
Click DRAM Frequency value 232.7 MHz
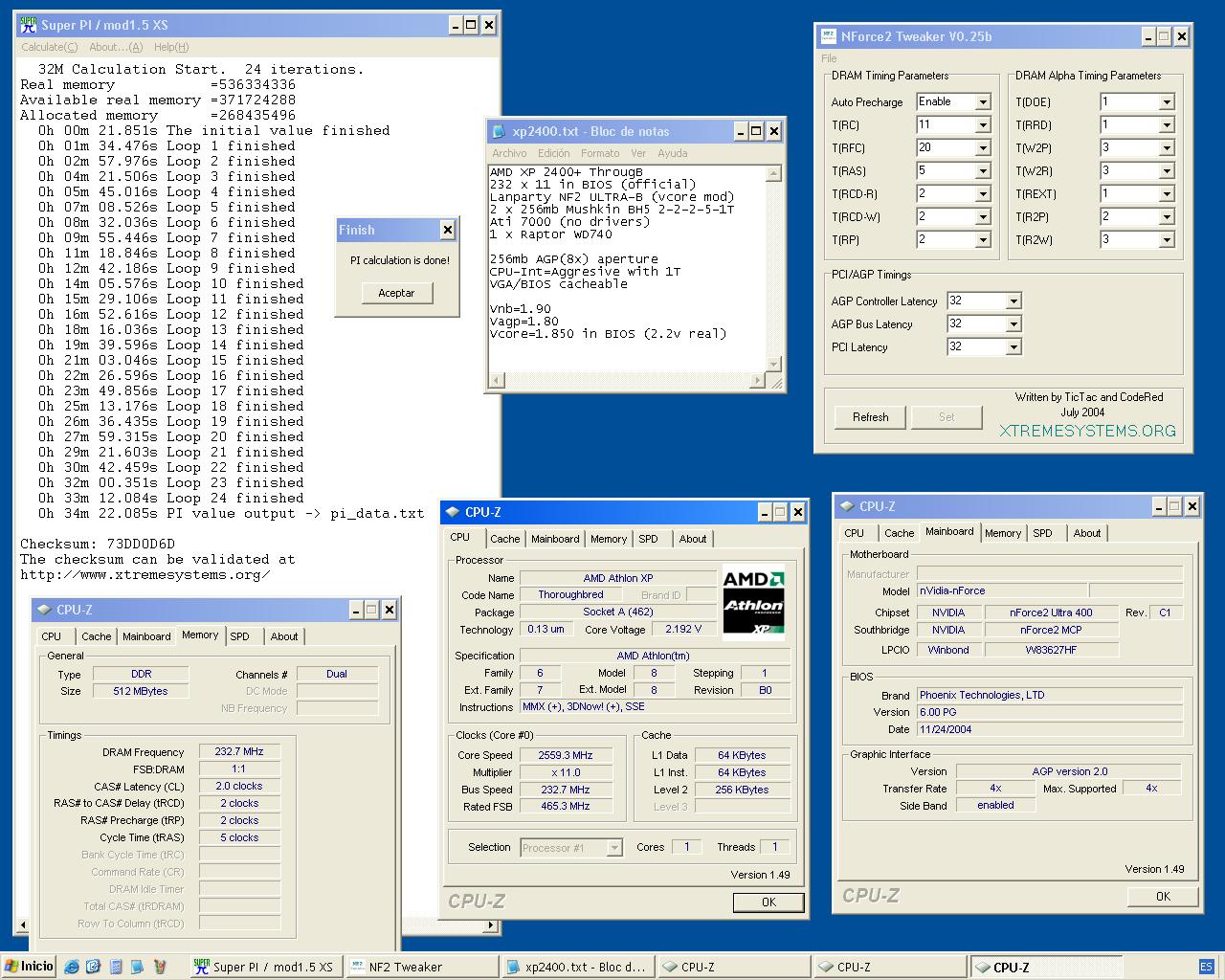(x=239, y=751)
